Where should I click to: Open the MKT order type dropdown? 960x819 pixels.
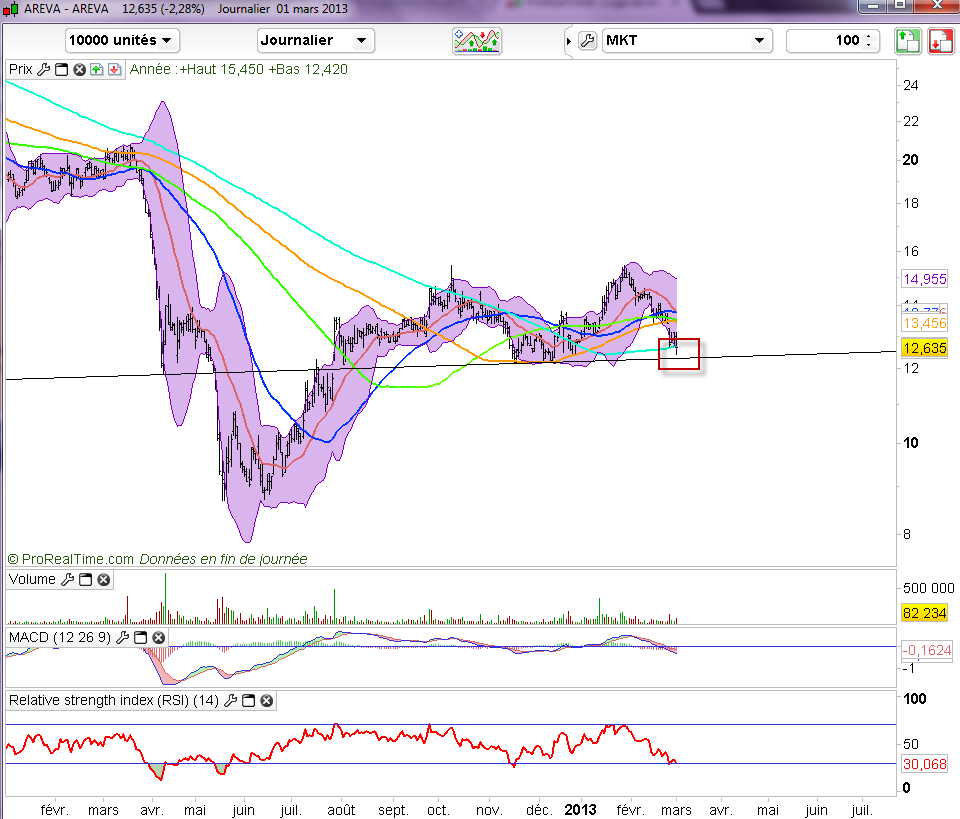tap(686, 41)
